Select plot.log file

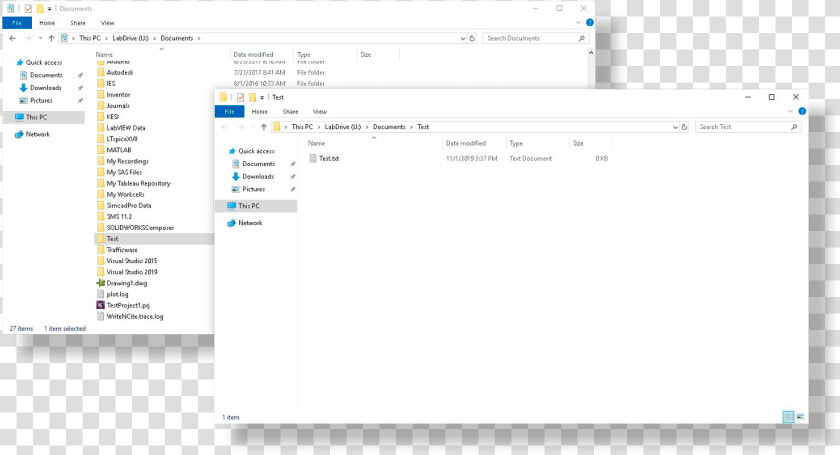117,294
